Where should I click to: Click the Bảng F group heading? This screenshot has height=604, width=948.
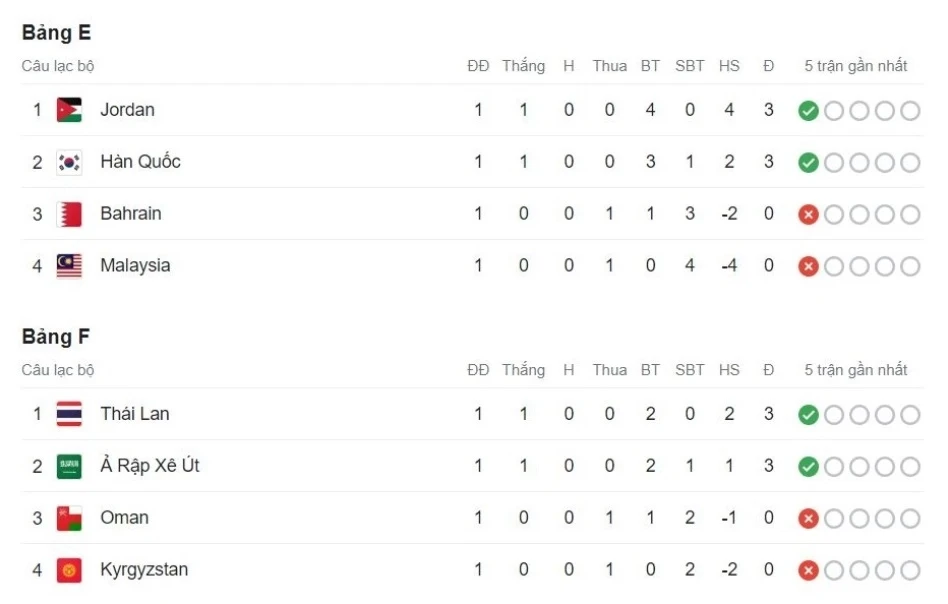56,337
